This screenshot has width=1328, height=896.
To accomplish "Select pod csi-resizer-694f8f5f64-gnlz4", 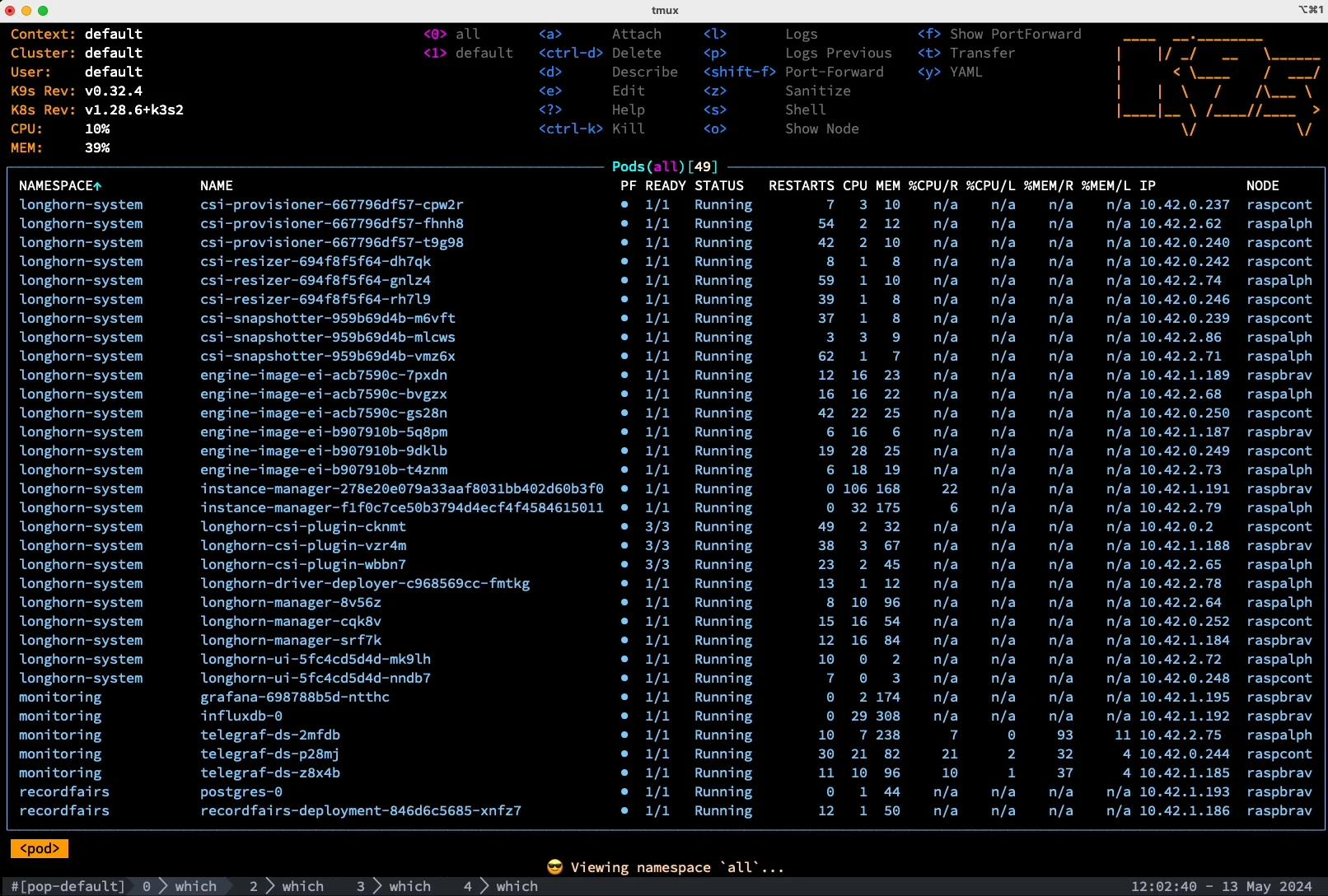I will (x=666, y=280).
